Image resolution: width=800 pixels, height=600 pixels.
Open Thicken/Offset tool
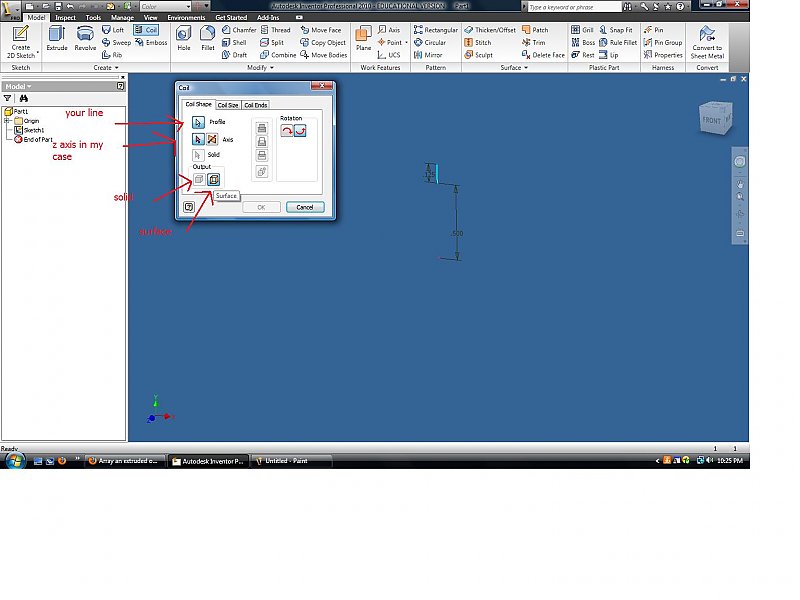click(x=490, y=30)
